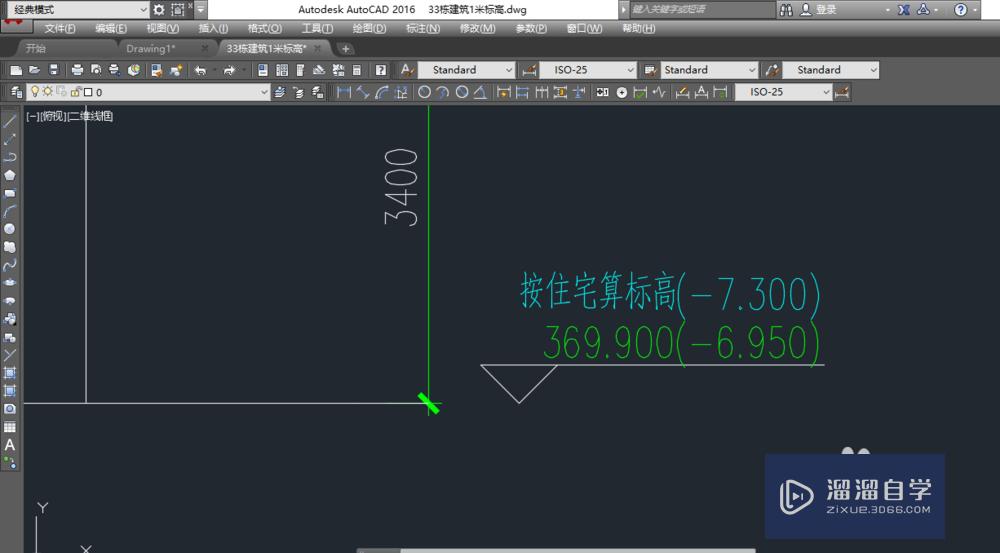Open the layer selection dropdown
Screen dimensions: 1000x553
tap(149, 92)
